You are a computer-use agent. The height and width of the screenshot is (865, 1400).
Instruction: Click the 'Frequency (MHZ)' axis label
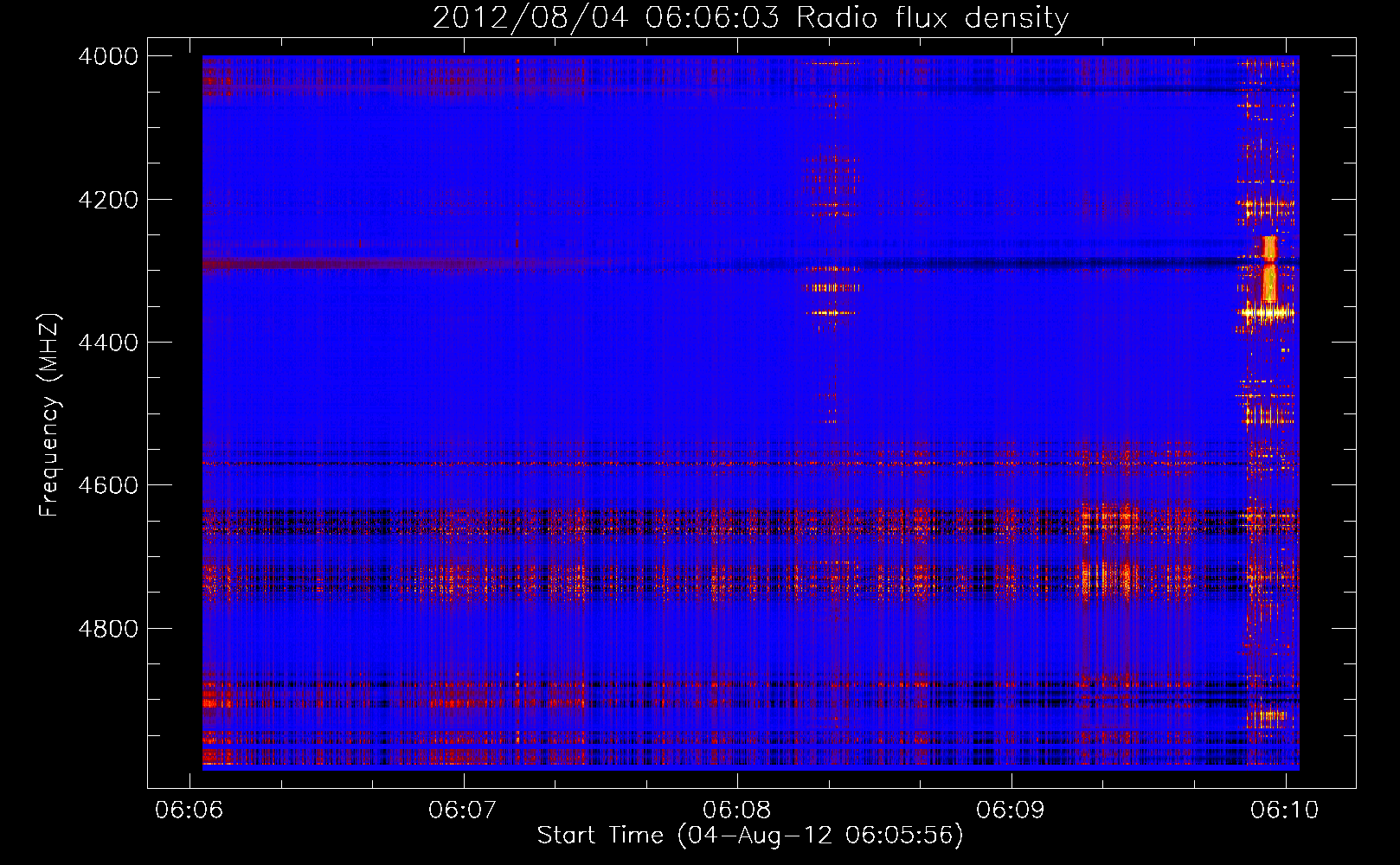point(49,414)
